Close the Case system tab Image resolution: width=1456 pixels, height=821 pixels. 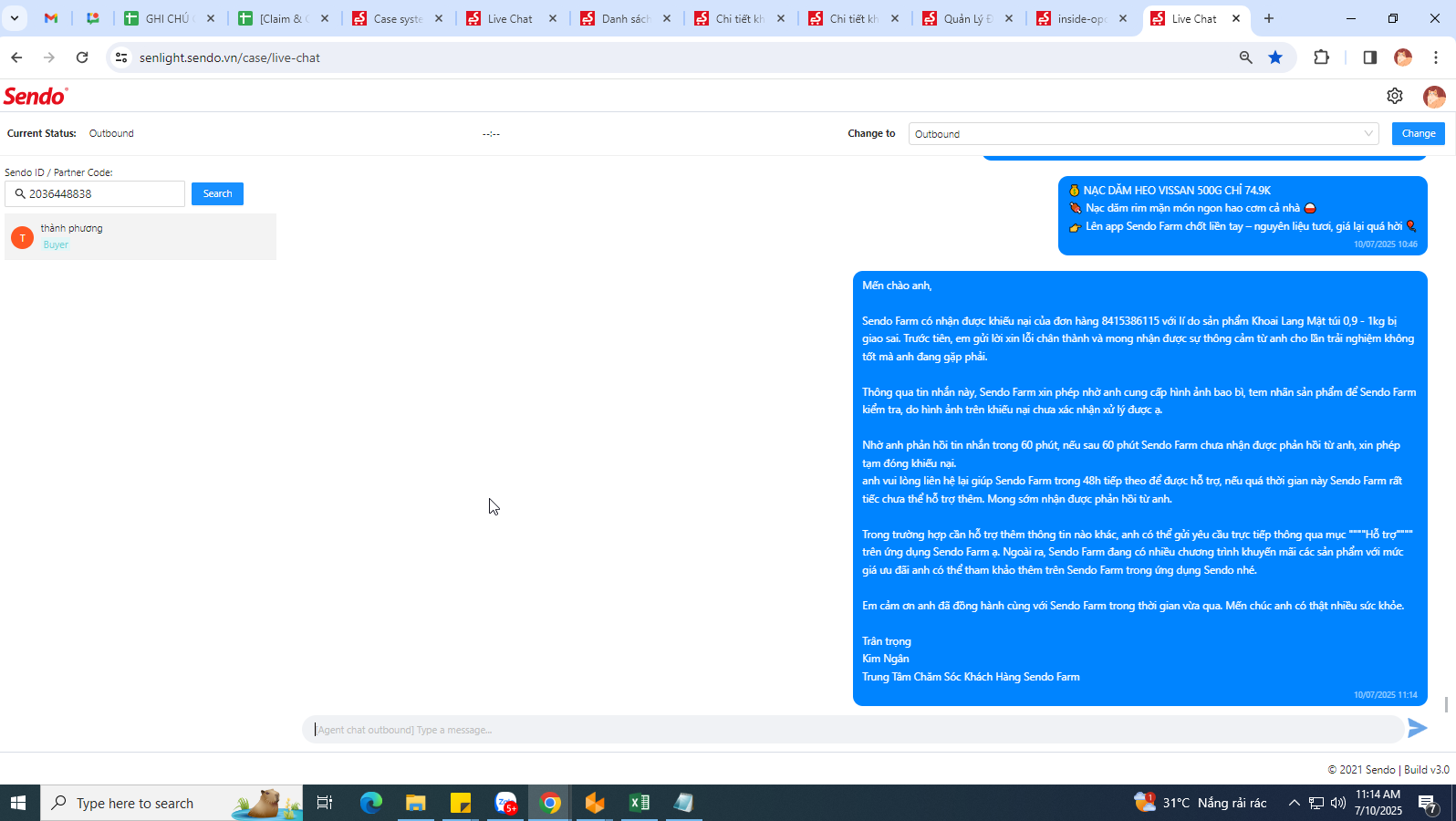439,18
